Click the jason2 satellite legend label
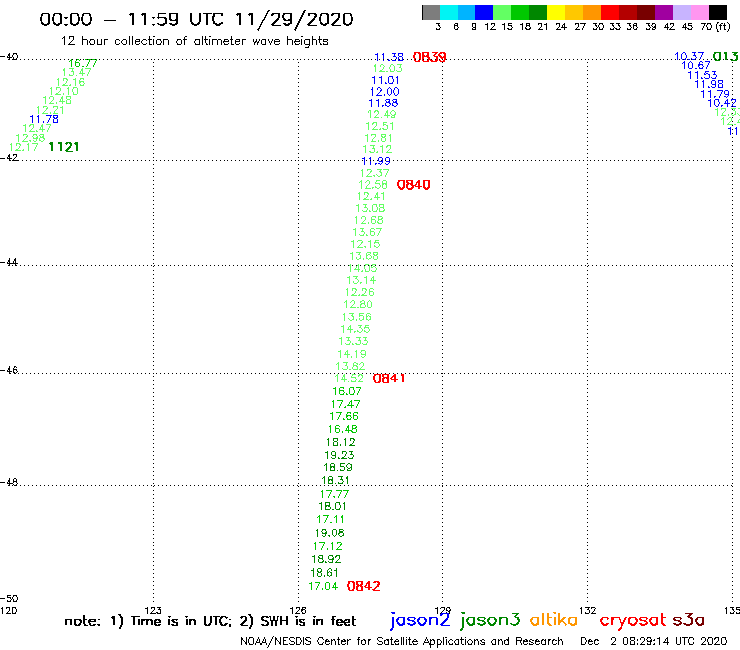 (x=420, y=620)
